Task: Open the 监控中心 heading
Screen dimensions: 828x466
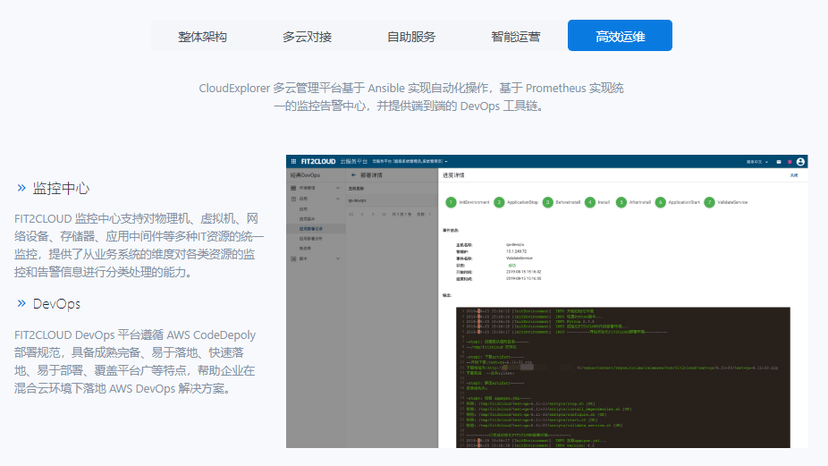Action: (61, 188)
